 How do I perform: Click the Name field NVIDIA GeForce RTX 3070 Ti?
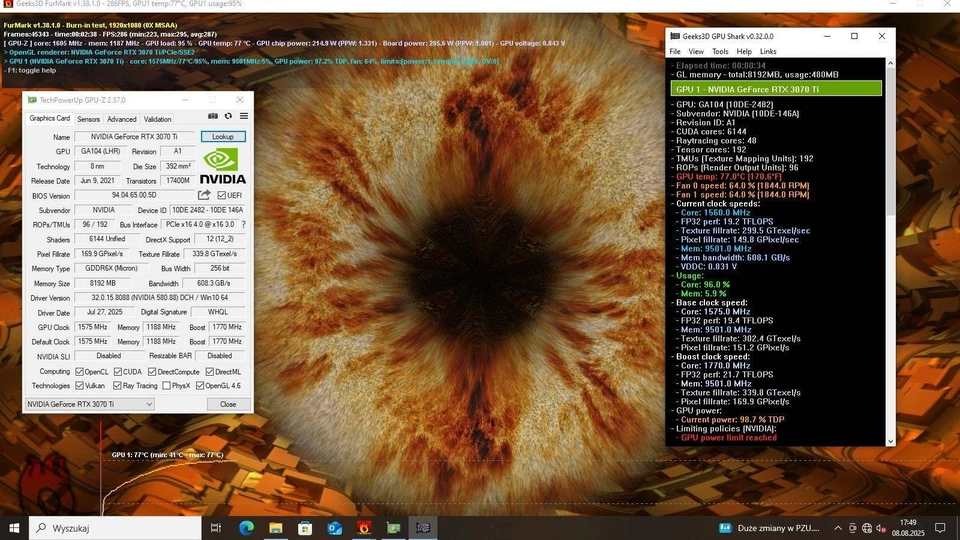[134, 137]
